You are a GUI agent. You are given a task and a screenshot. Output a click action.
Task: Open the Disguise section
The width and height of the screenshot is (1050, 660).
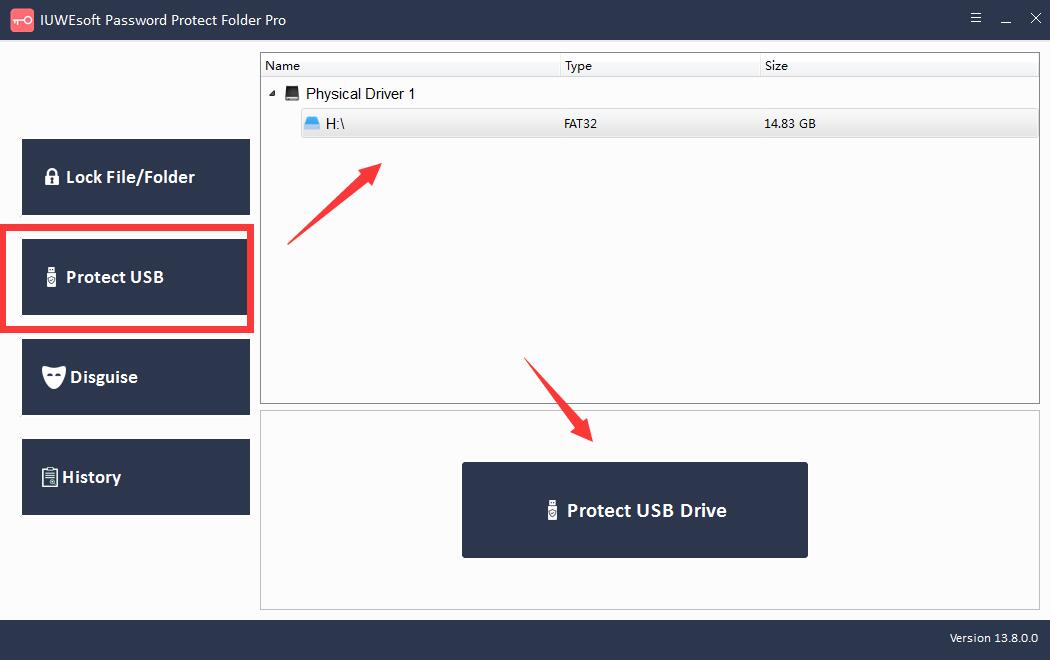[x=136, y=377]
